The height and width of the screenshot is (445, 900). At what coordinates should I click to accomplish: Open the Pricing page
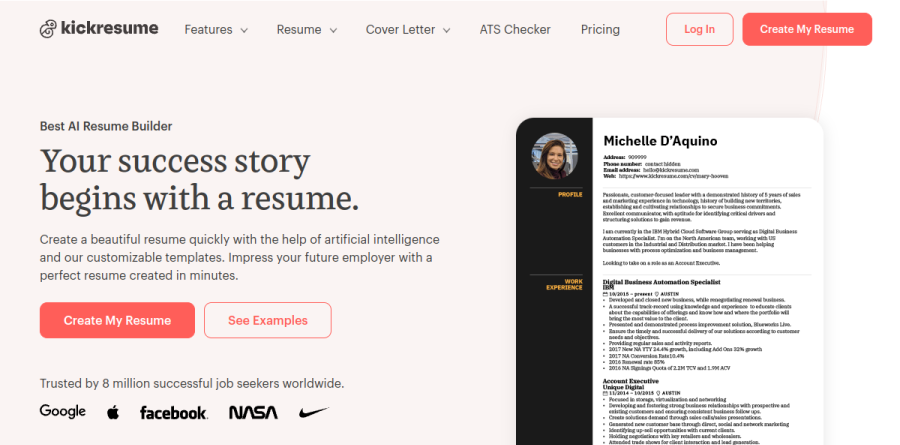[x=600, y=30]
